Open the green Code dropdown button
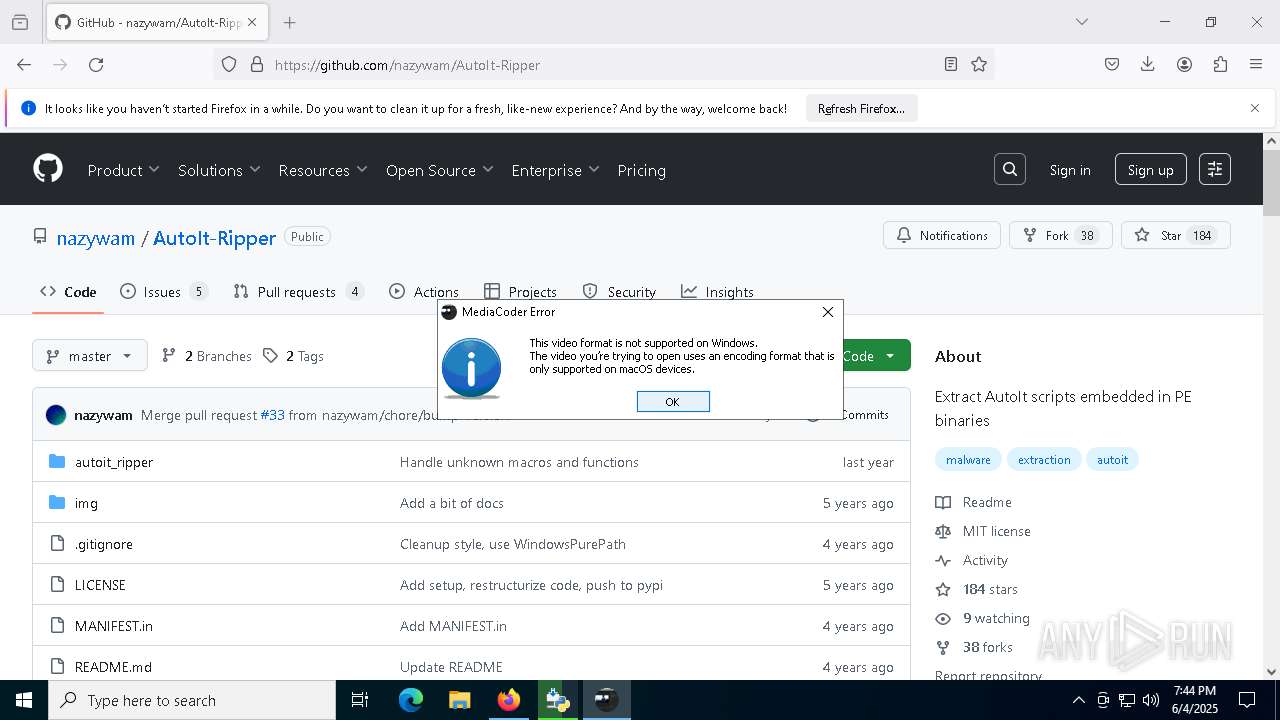 pos(875,356)
